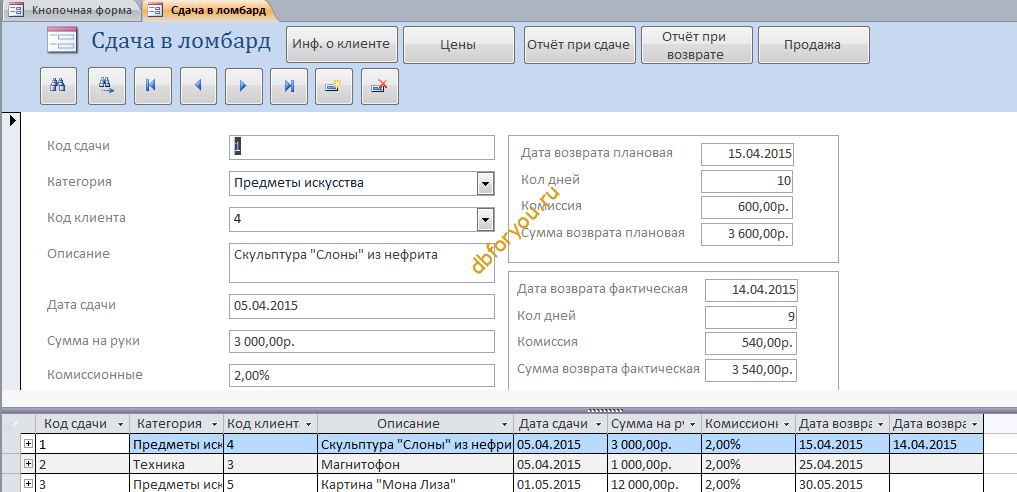Open Инф. о клиенте button
The image size is (1017, 492).
(341, 45)
